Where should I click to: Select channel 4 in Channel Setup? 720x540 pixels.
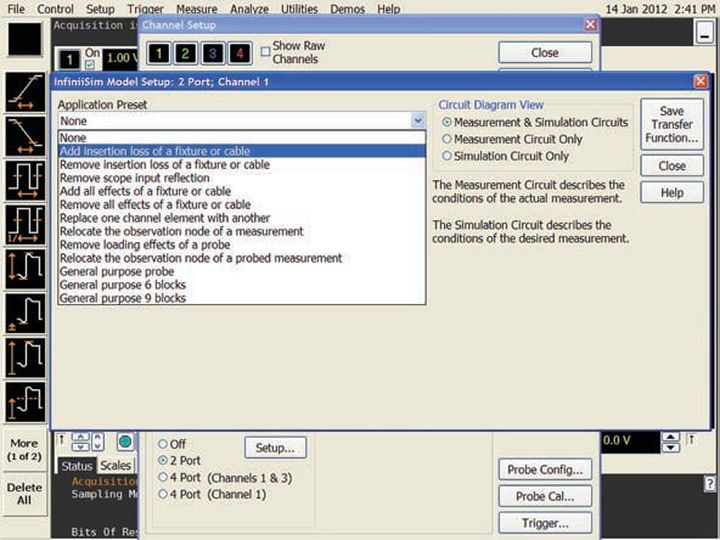click(239, 54)
